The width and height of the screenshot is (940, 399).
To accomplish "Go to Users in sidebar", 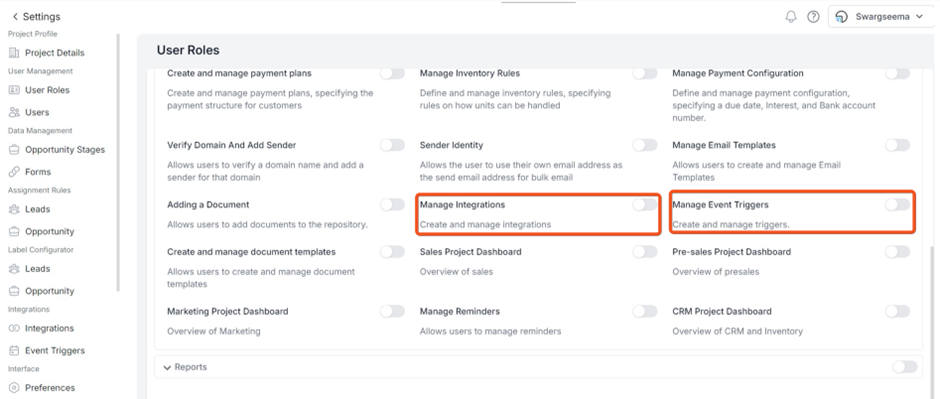I will click(x=37, y=112).
